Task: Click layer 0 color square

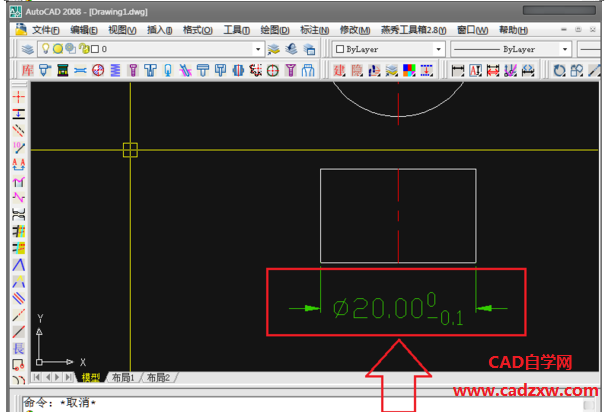Action: point(95,49)
